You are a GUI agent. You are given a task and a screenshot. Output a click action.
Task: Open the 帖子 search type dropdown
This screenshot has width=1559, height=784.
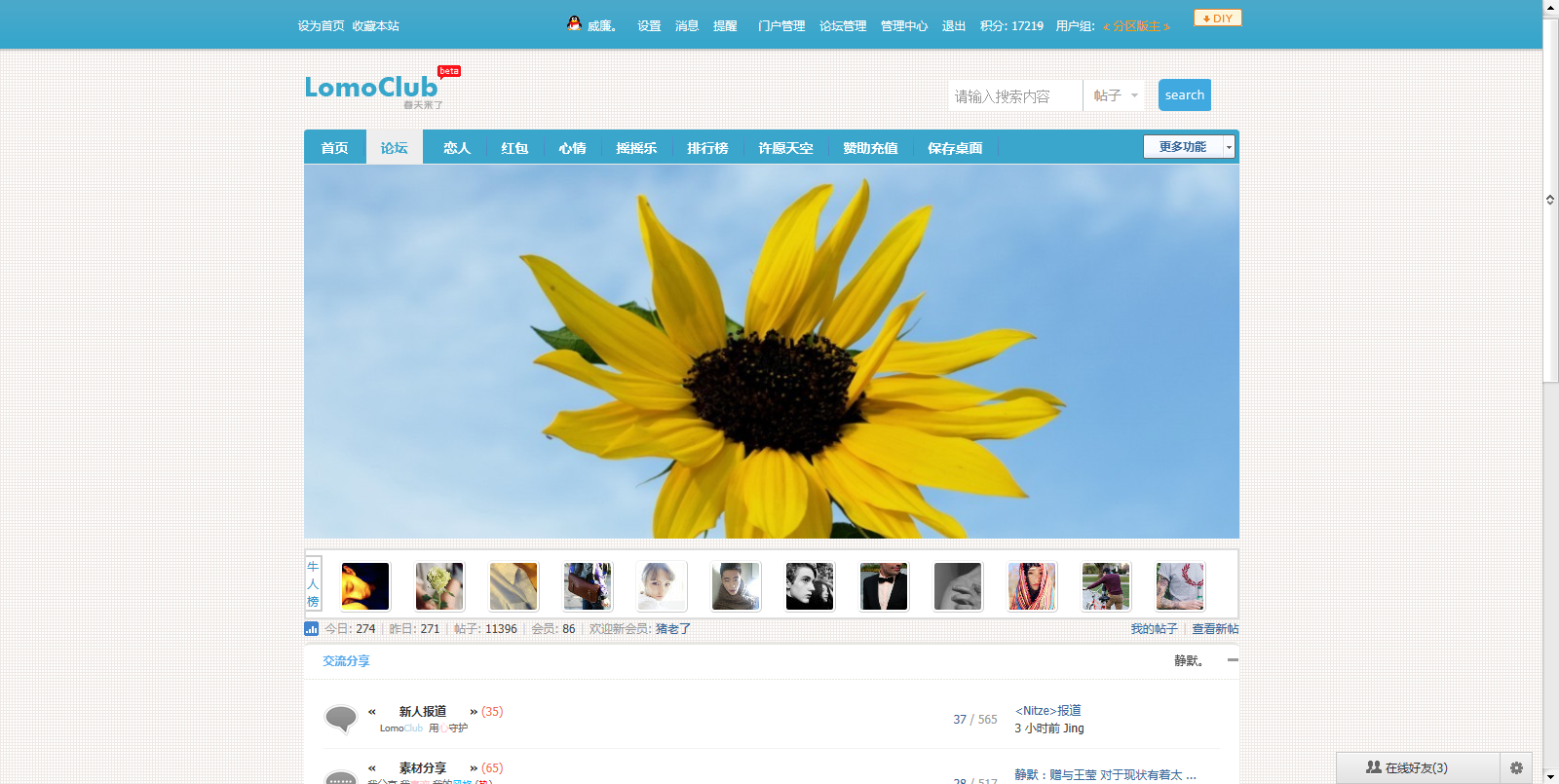point(1115,95)
